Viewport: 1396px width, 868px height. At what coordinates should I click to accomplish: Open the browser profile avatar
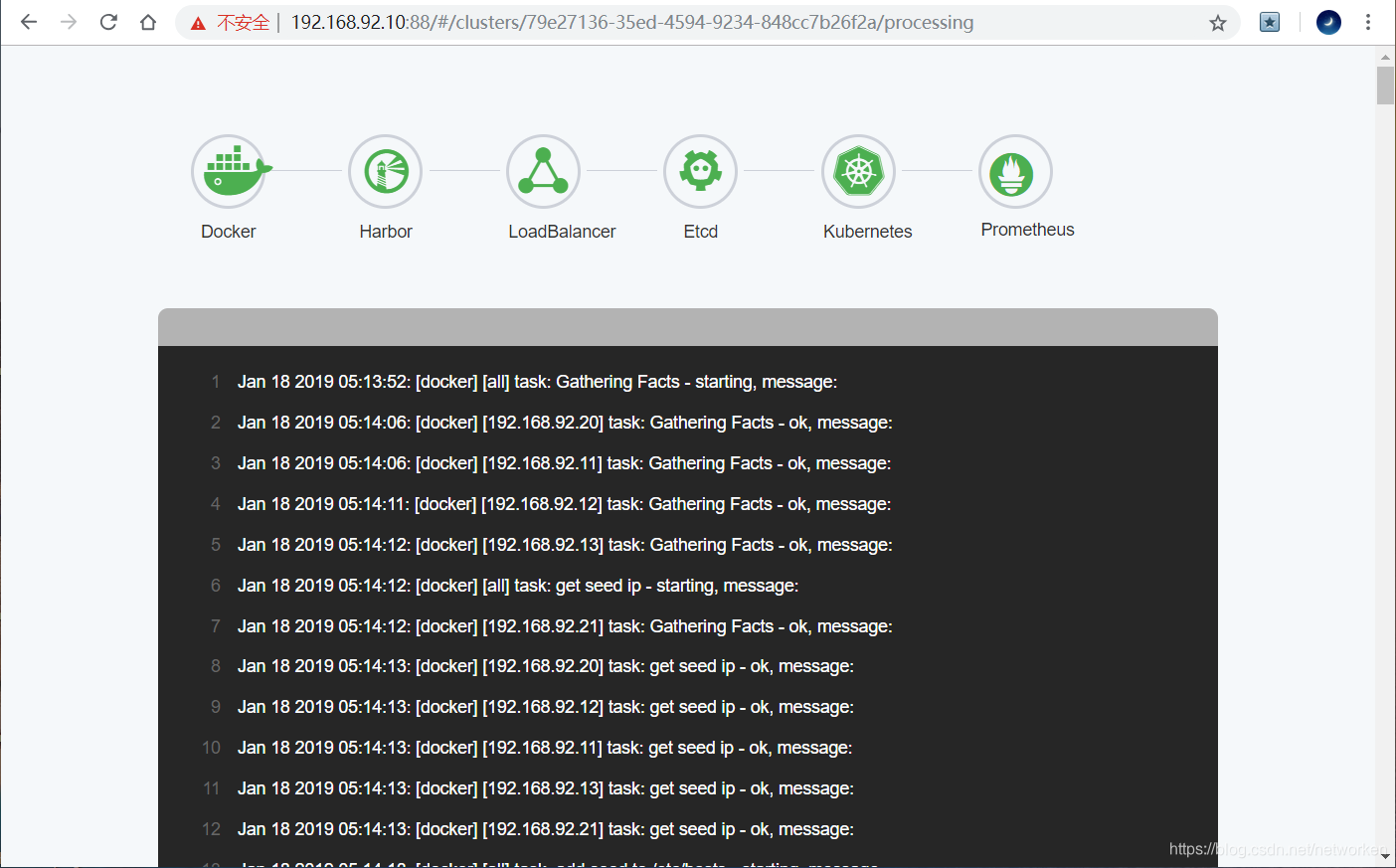[1328, 22]
